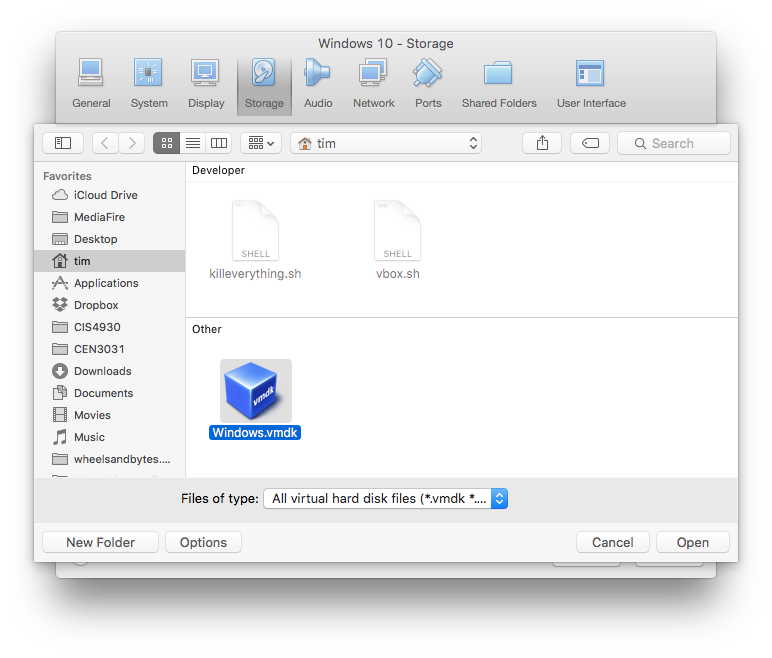
Task: Open Movies in the sidebar
Action: click(x=109, y=415)
